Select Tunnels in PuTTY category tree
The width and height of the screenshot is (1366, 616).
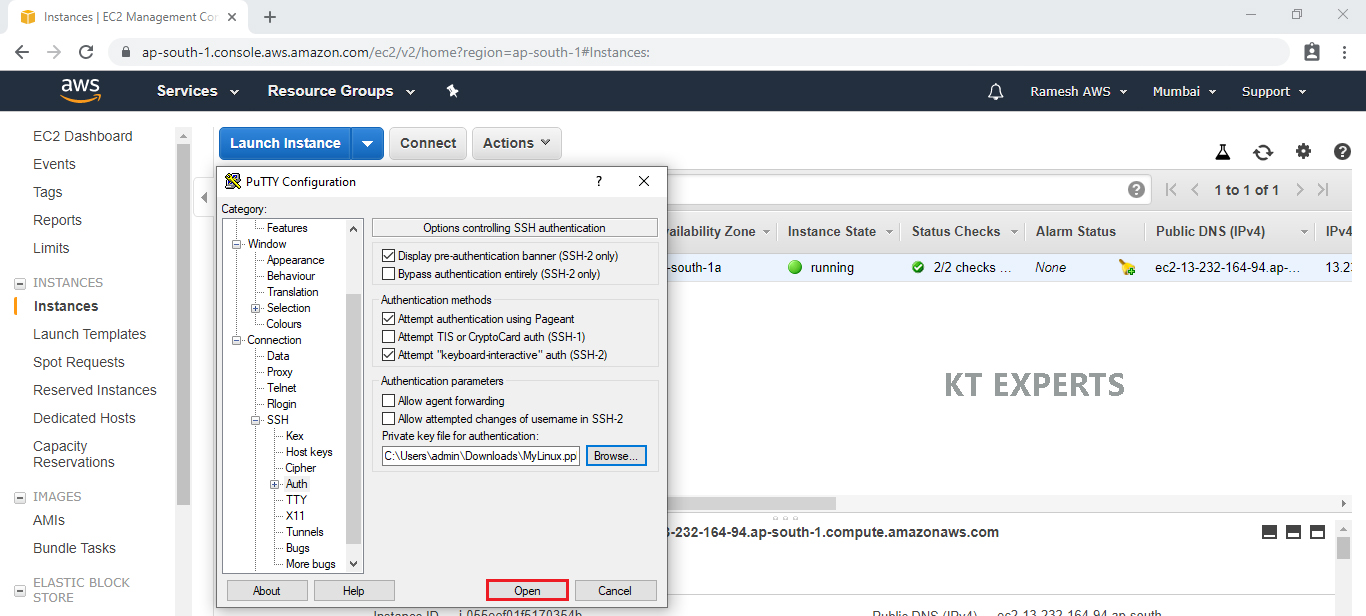pos(305,532)
